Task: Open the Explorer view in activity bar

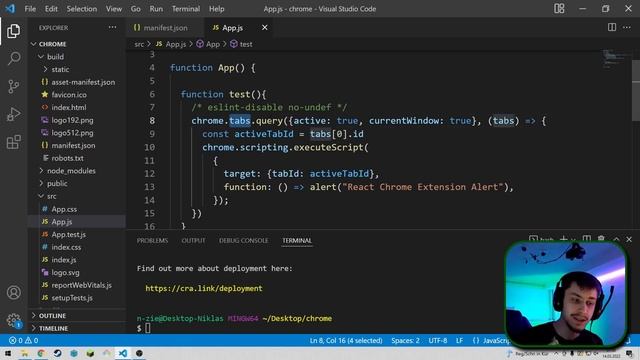Action: click(x=13, y=31)
